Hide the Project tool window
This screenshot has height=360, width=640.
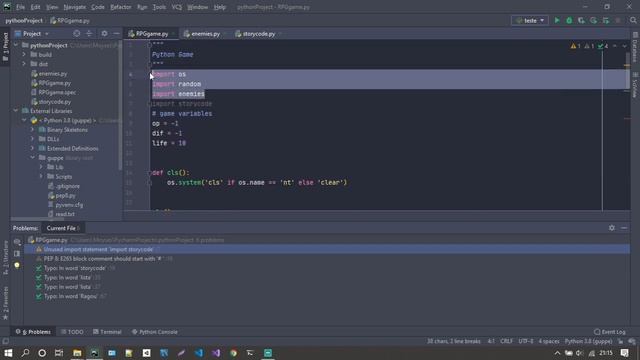coord(117,33)
